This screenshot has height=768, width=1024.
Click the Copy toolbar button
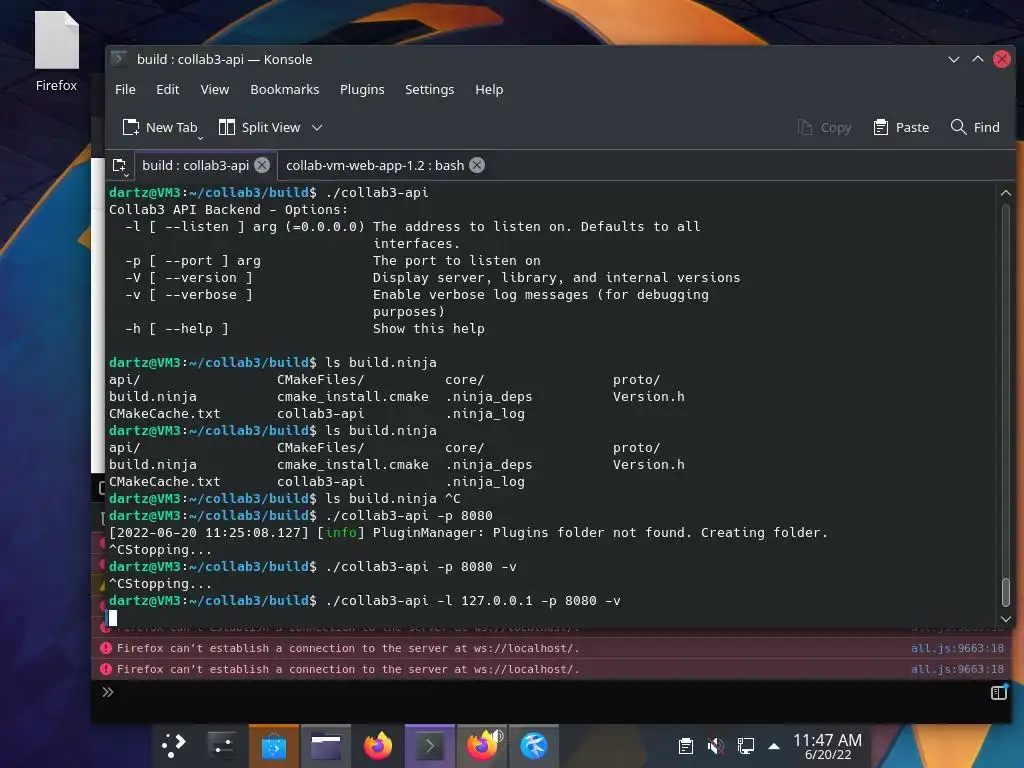[824, 127]
